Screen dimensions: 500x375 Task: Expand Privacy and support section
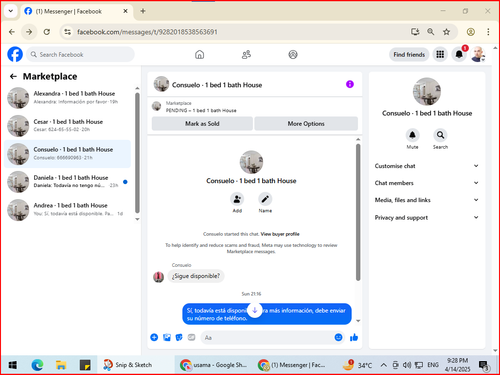click(x=427, y=217)
